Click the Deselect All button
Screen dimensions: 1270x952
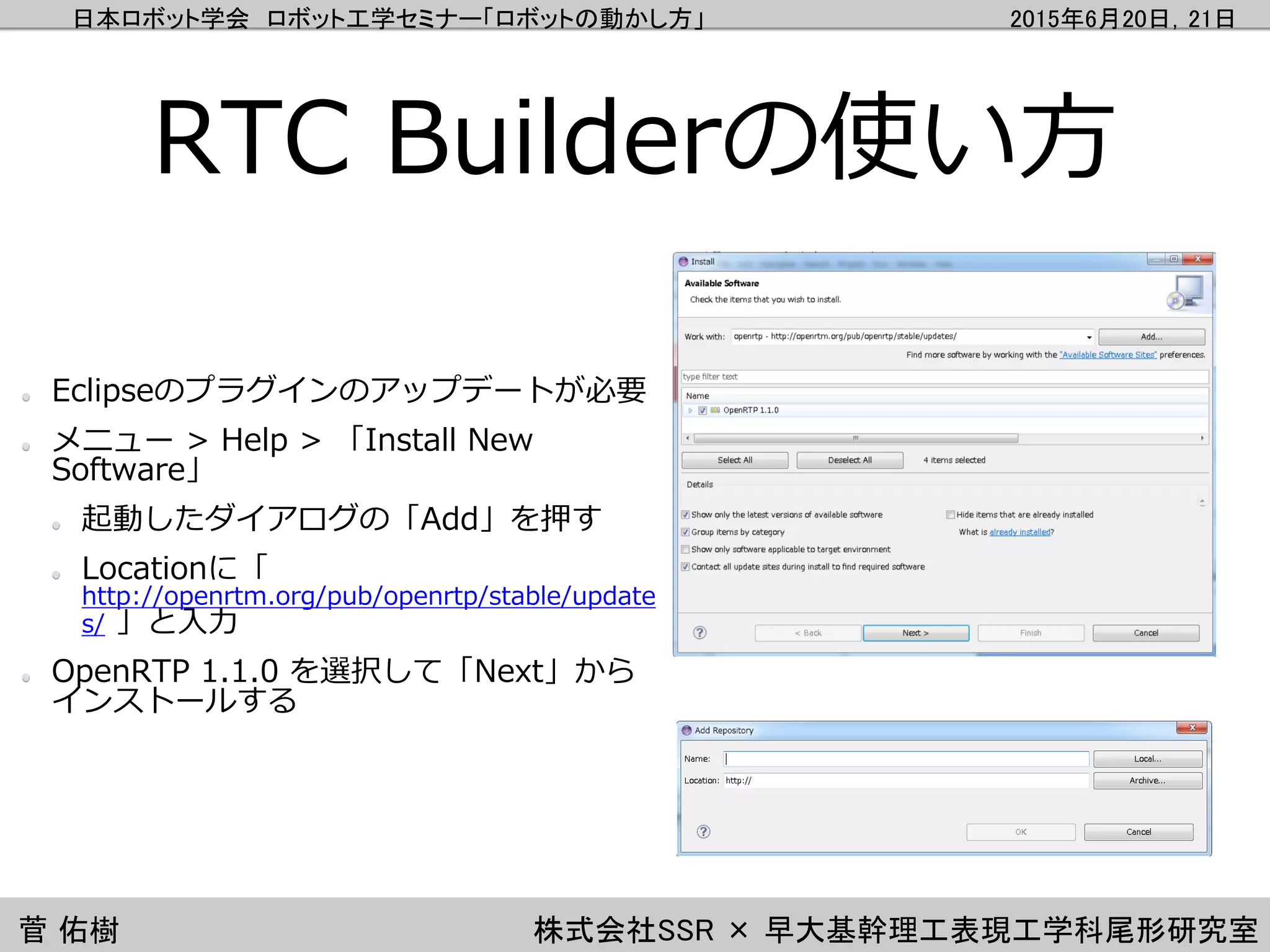(850, 460)
